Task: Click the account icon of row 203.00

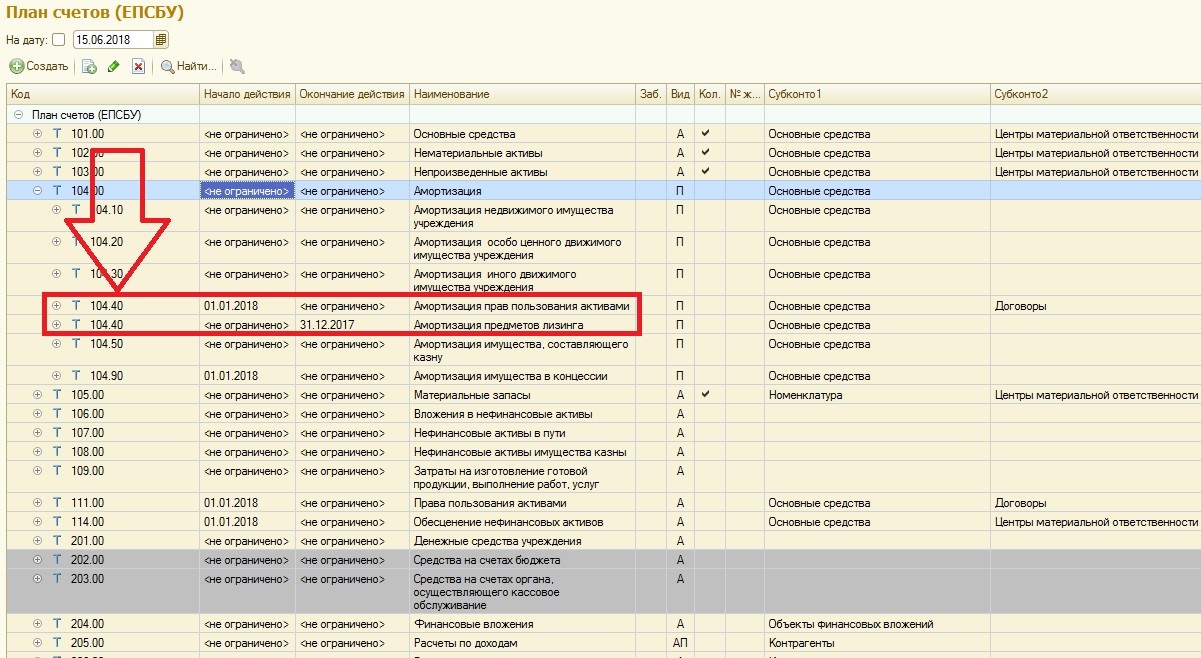Action: pyautogui.click(x=57, y=579)
